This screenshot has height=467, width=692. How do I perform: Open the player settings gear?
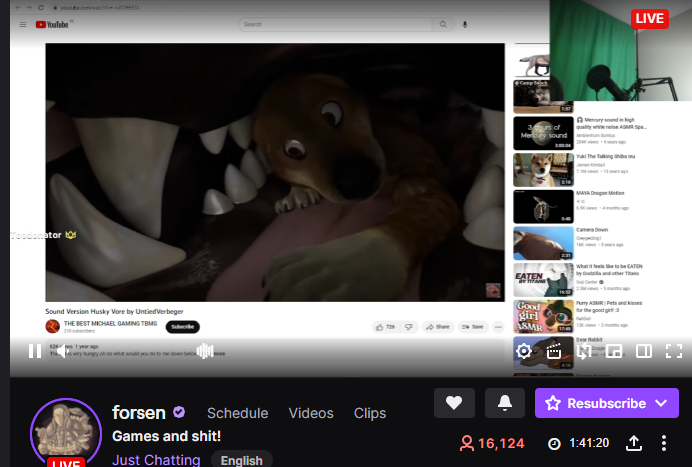(x=522, y=351)
